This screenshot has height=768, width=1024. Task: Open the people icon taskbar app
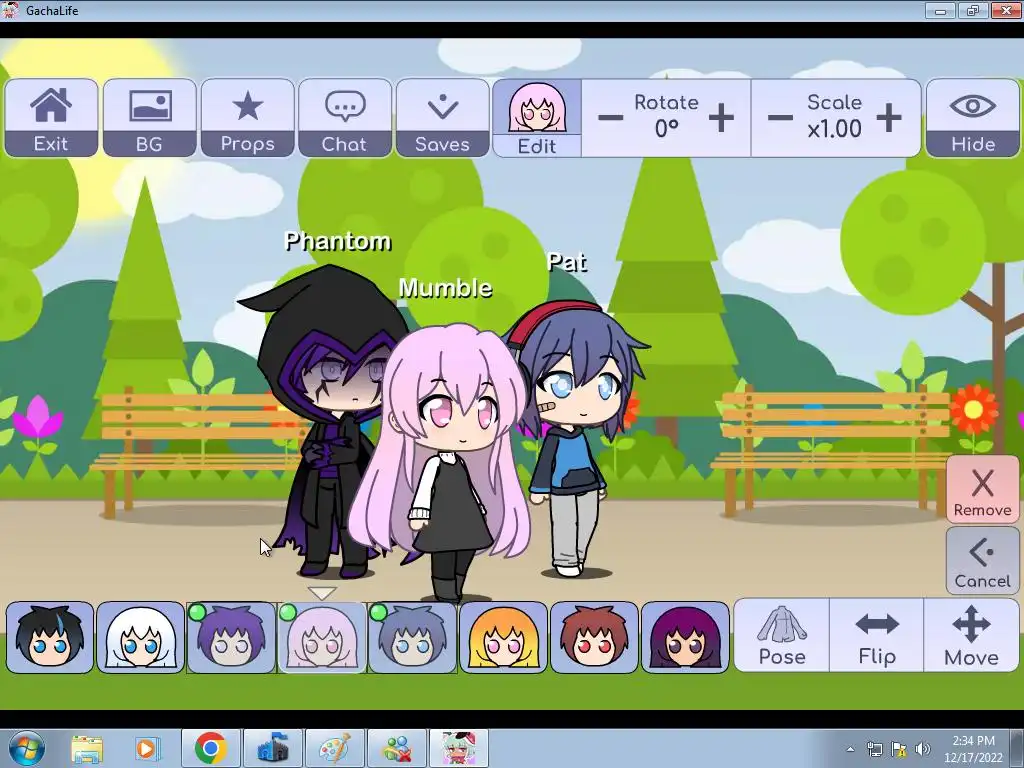click(396, 748)
